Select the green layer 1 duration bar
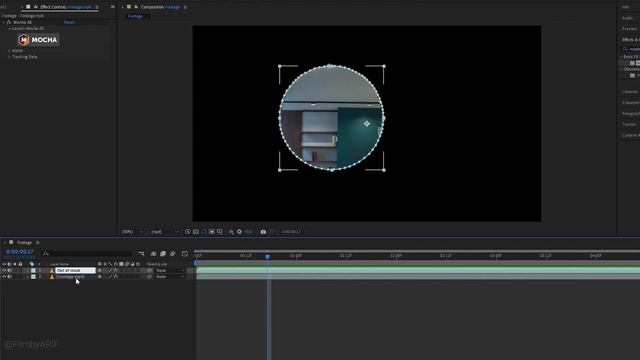 click(418, 270)
